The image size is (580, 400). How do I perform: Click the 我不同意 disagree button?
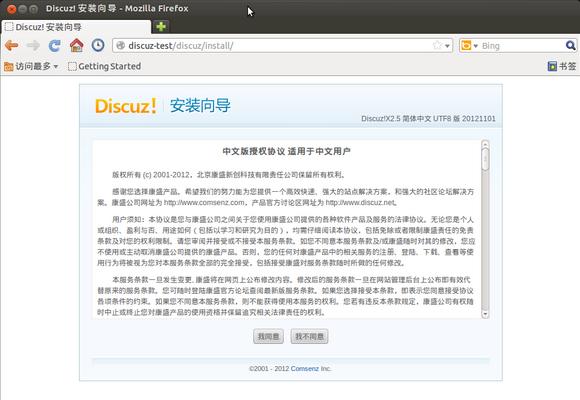(x=309, y=336)
